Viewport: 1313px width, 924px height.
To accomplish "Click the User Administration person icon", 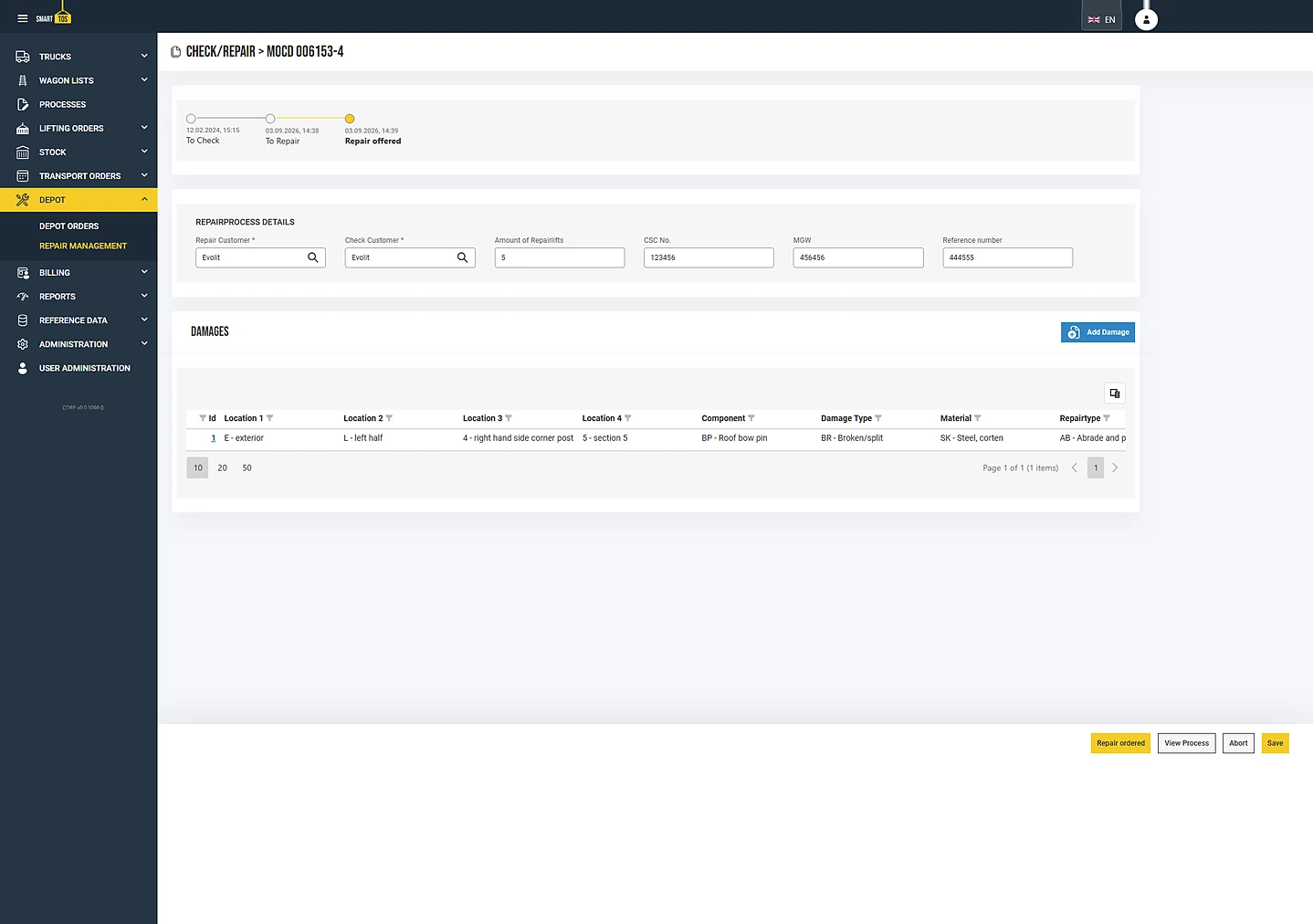I will coord(23,368).
